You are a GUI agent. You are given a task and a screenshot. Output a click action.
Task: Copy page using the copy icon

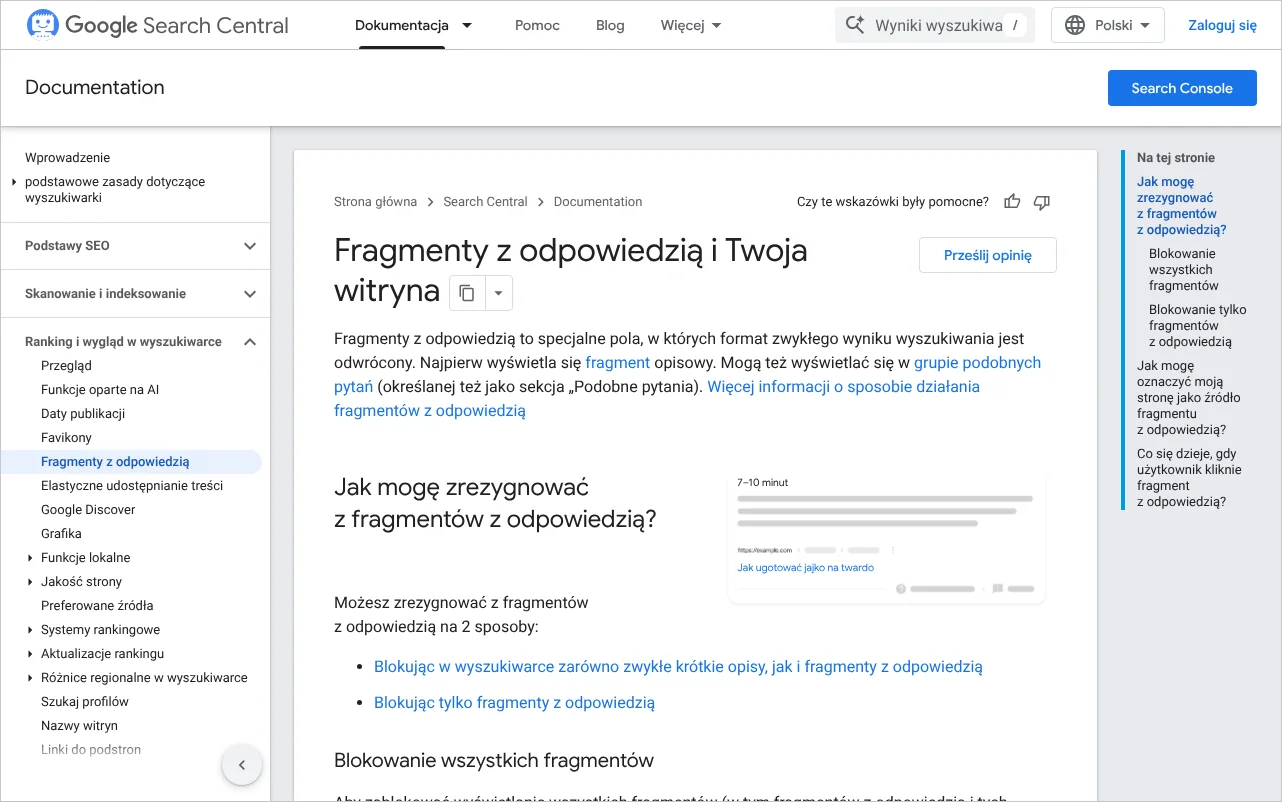(467, 293)
